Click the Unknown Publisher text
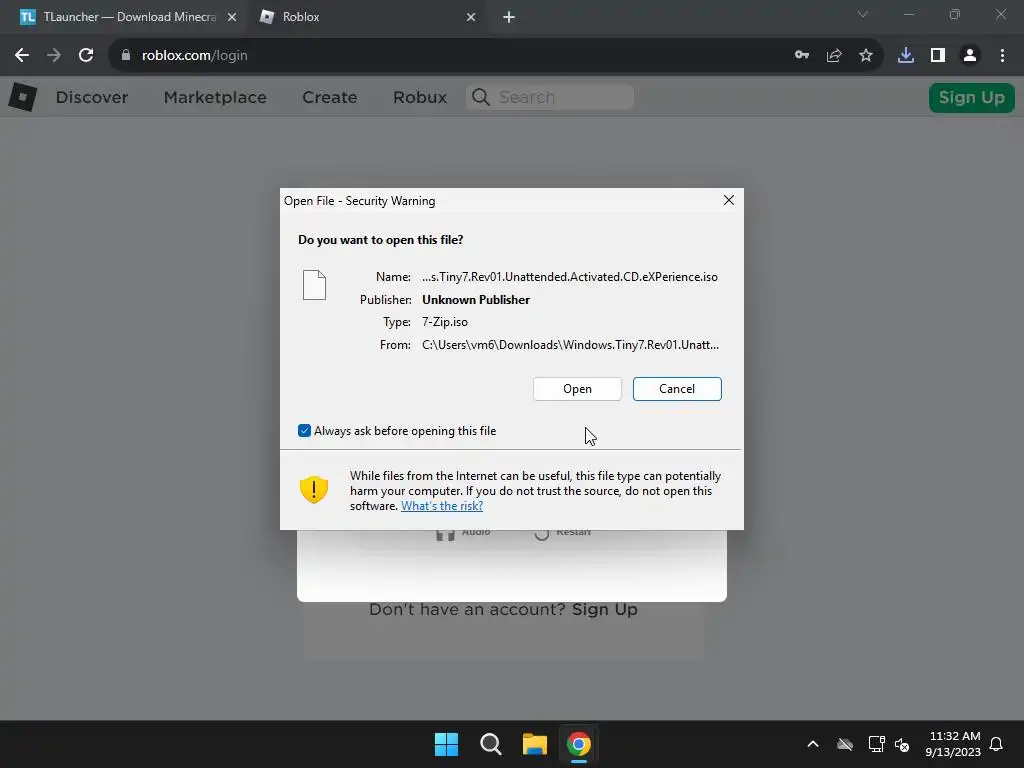 click(x=476, y=300)
